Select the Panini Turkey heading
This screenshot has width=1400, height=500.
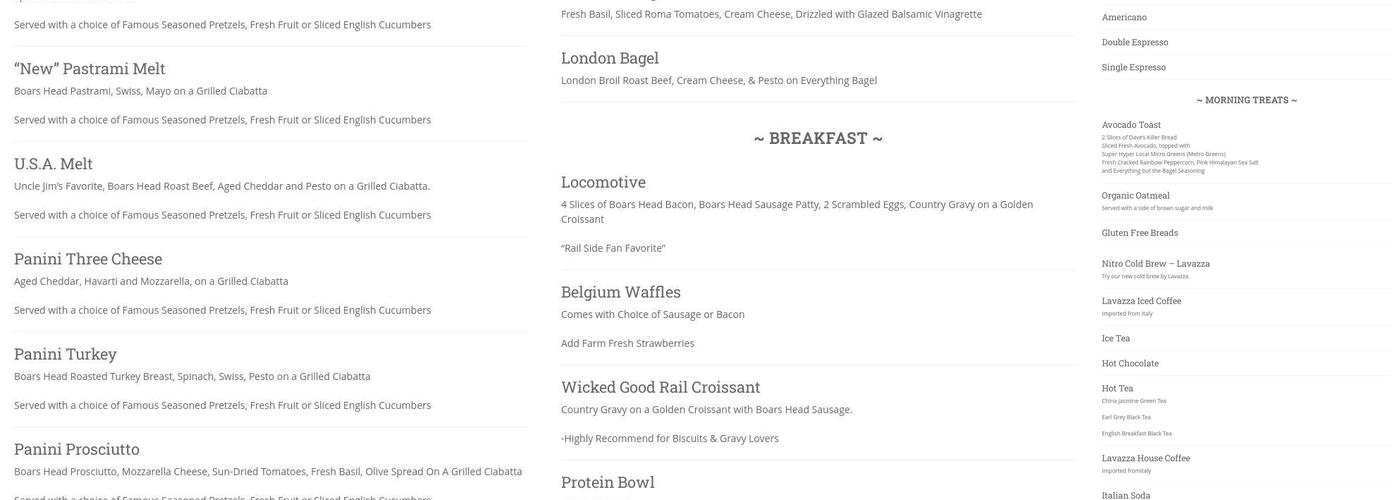[65, 354]
